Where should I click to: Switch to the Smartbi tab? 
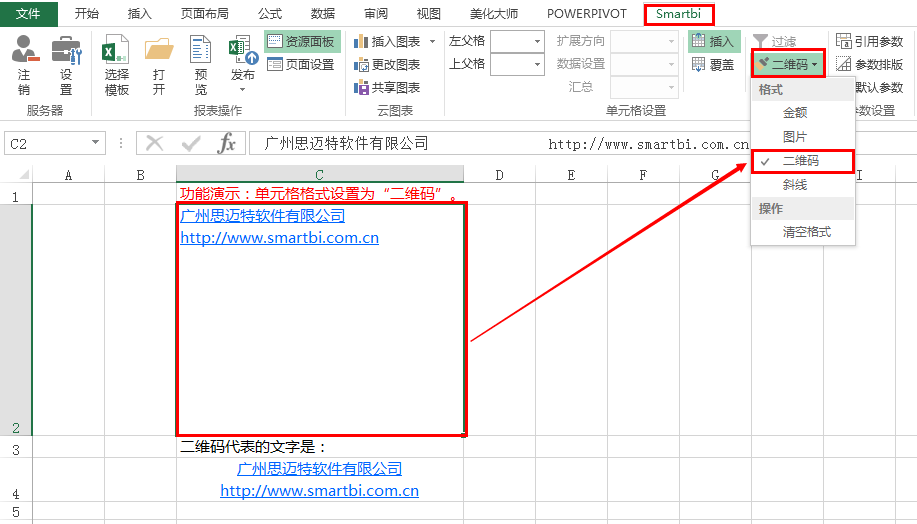[678, 13]
